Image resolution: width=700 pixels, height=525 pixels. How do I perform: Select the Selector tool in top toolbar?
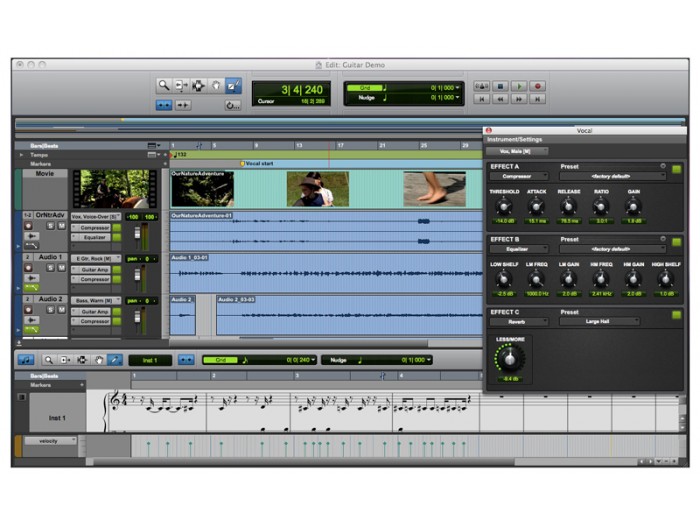(x=198, y=85)
